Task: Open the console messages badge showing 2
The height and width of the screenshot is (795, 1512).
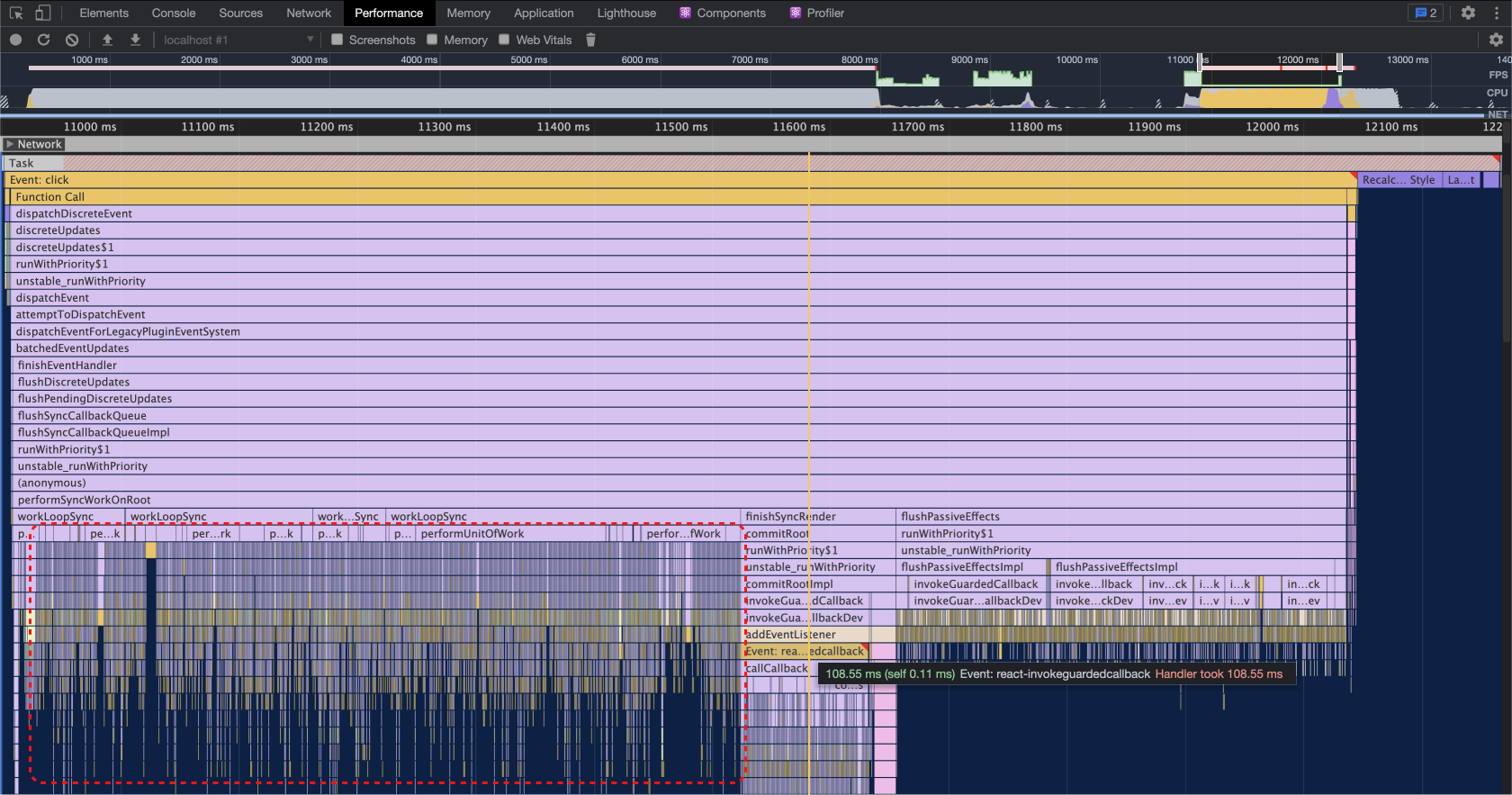Action: coord(1426,13)
